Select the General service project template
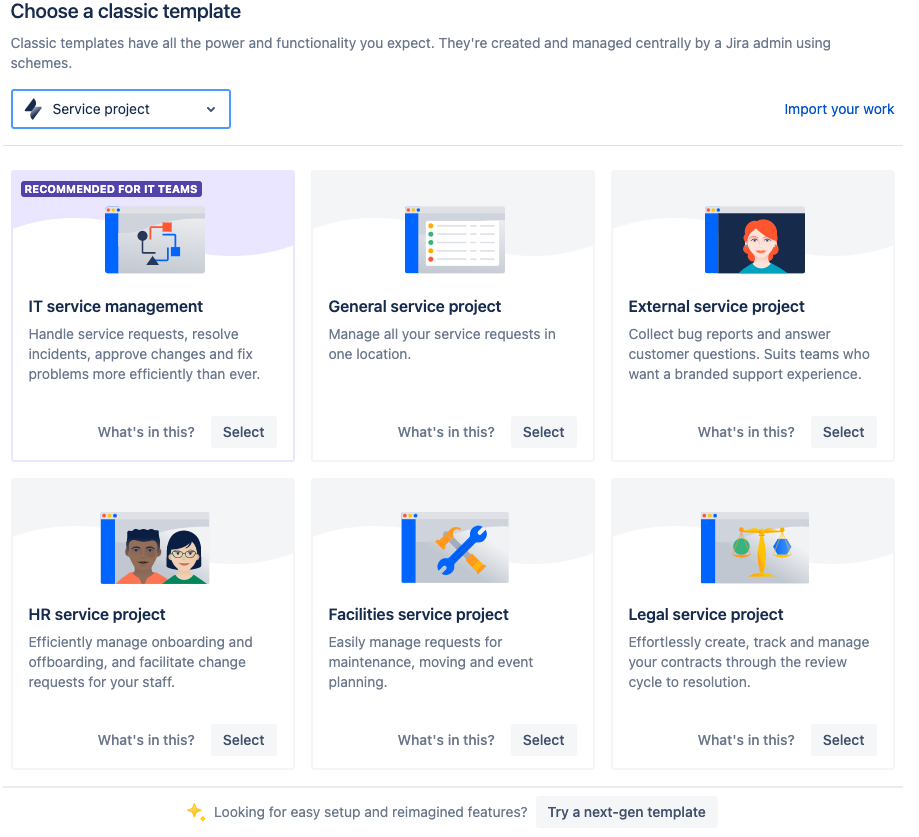Viewport: 919px width, 837px height. point(544,432)
